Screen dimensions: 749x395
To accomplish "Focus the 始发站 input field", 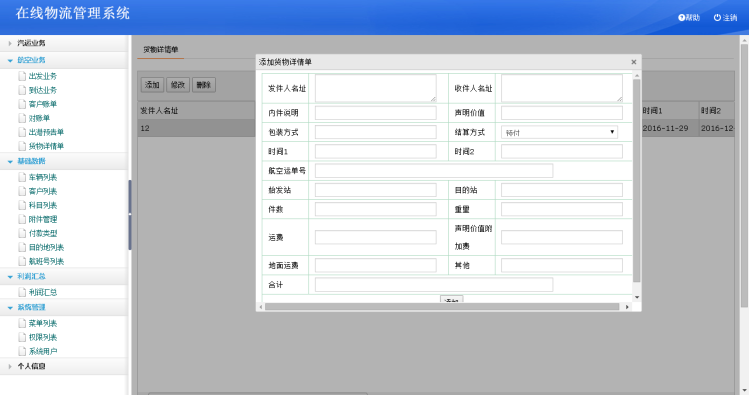I will [x=375, y=190].
